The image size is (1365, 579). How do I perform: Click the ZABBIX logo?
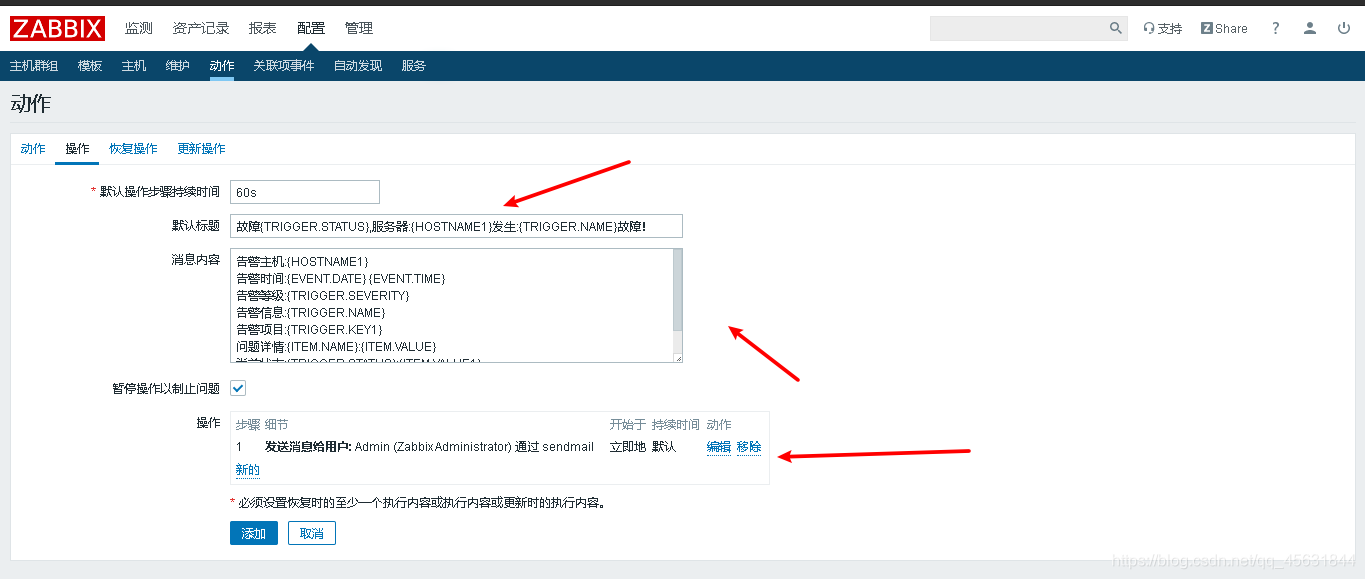pos(57,28)
